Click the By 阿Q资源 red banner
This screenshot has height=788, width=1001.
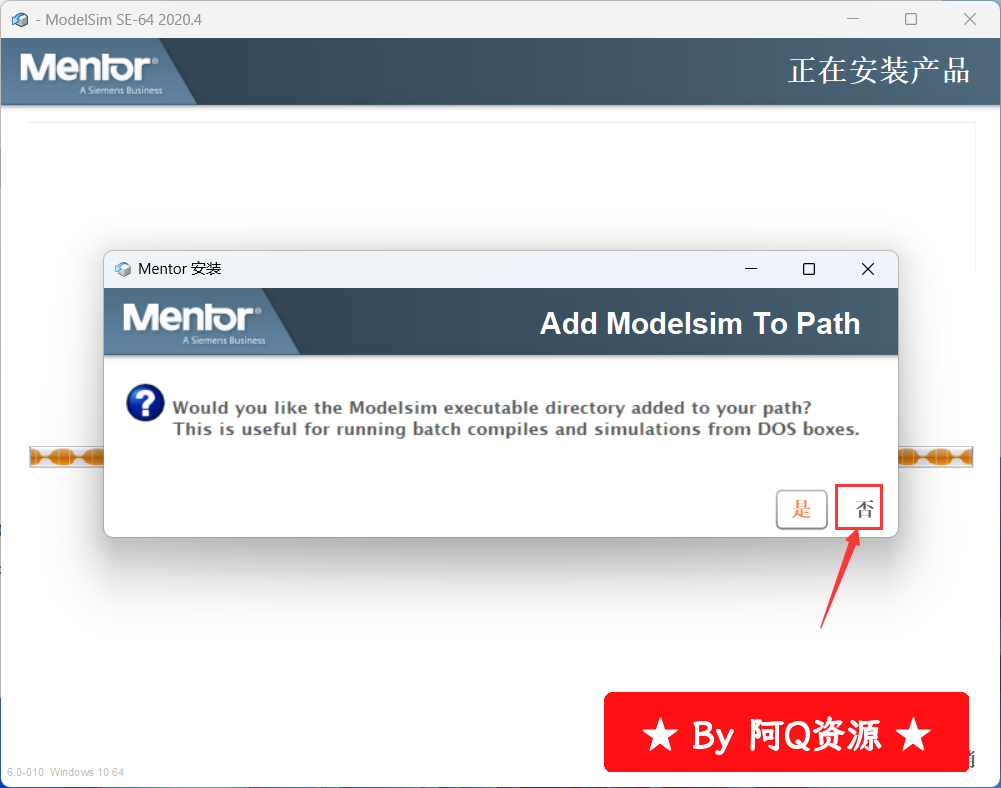[x=786, y=732]
